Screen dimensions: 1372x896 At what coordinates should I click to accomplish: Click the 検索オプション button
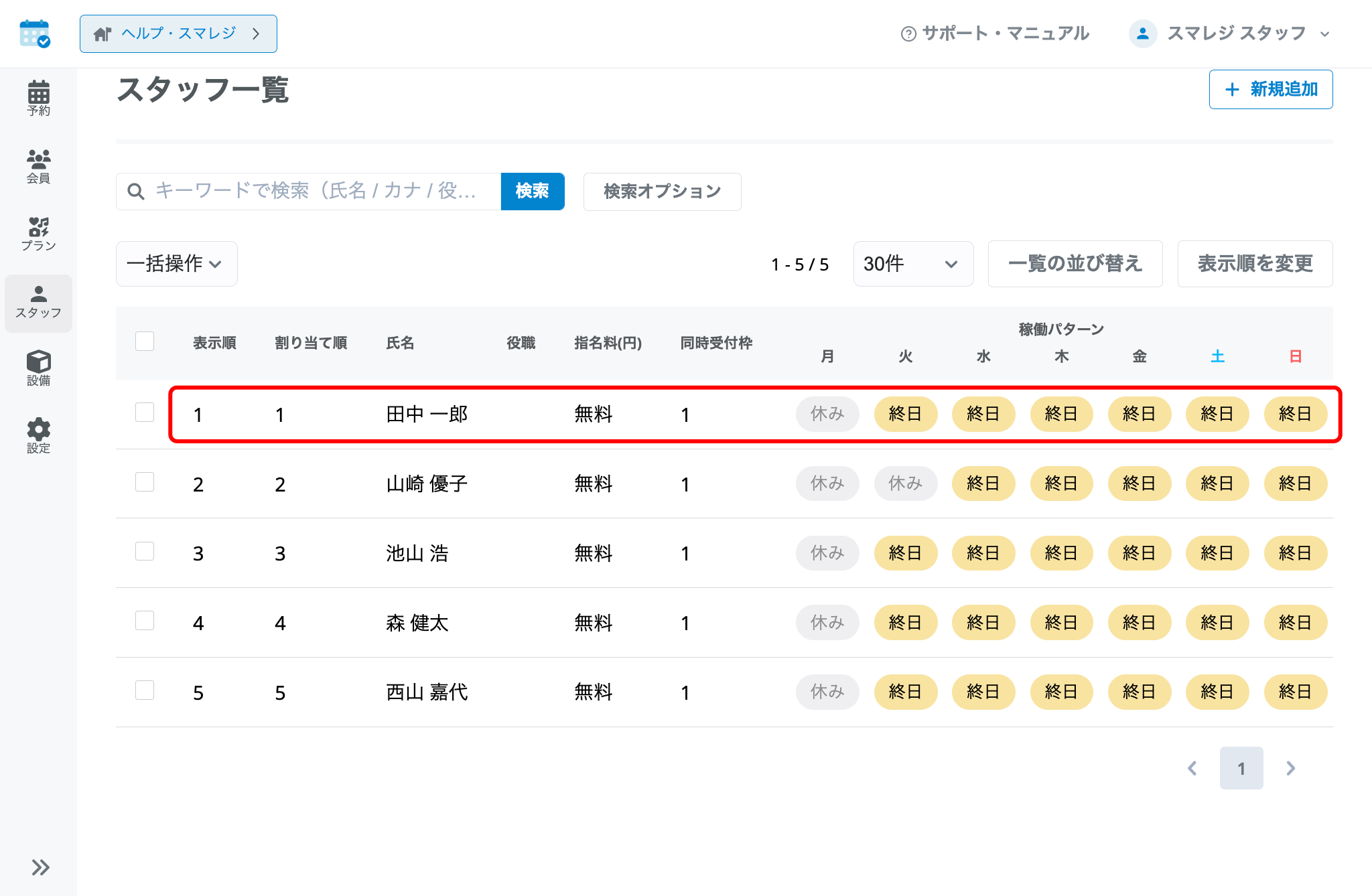point(662,192)
